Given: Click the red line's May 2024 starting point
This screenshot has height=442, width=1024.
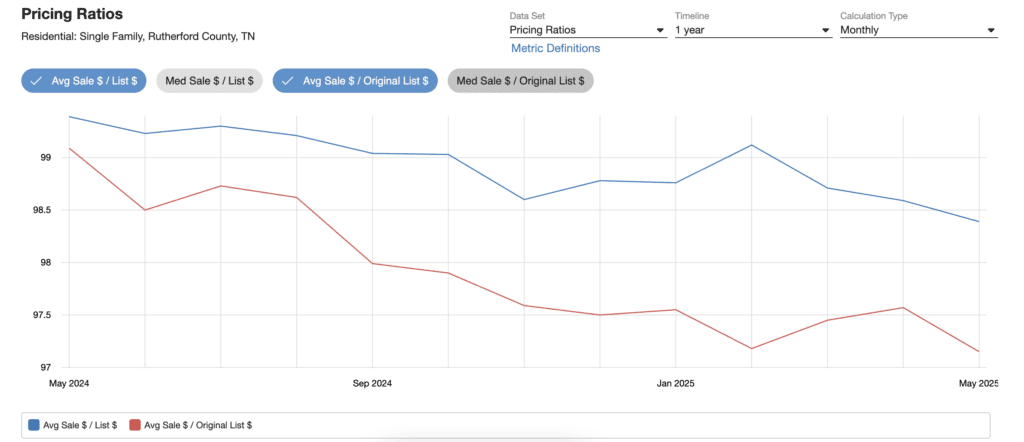Looking at the screenshot, I should [x=69, y=148].
